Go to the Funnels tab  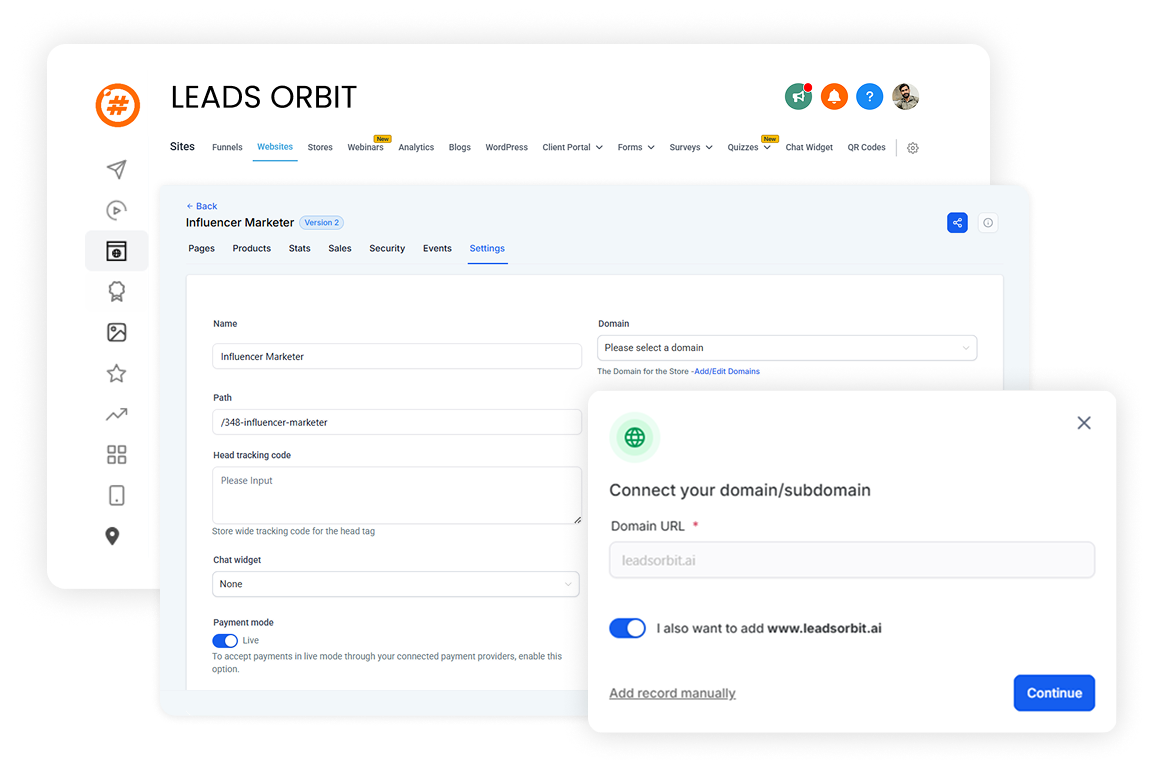227,147
